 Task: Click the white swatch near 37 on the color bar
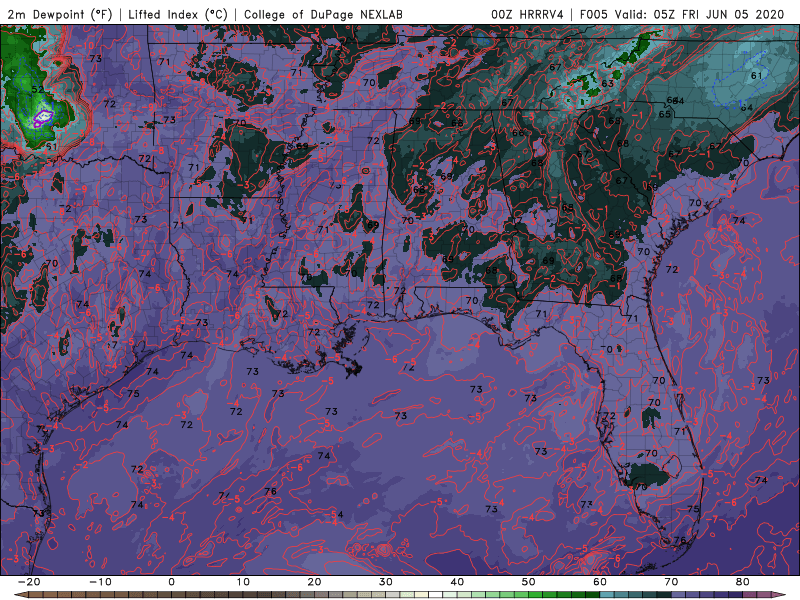click(x=435, y=594)
